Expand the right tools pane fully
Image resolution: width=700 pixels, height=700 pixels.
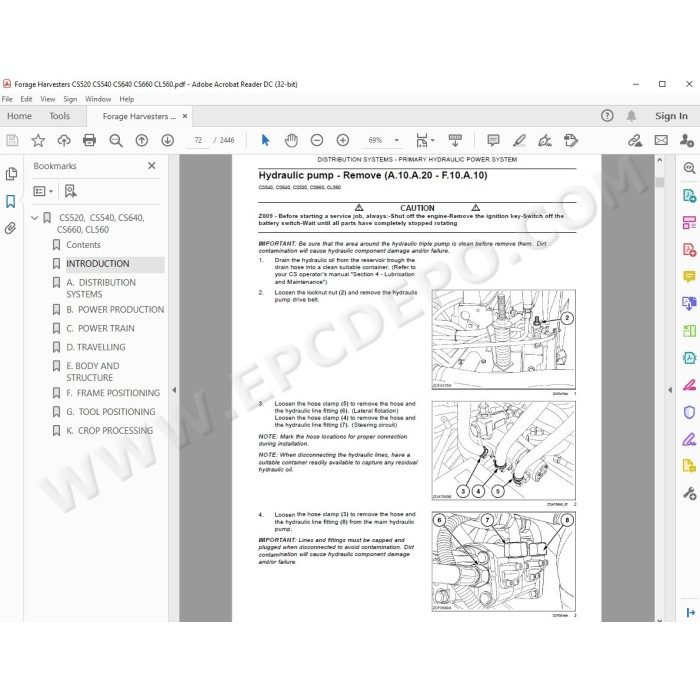[690, 612]
